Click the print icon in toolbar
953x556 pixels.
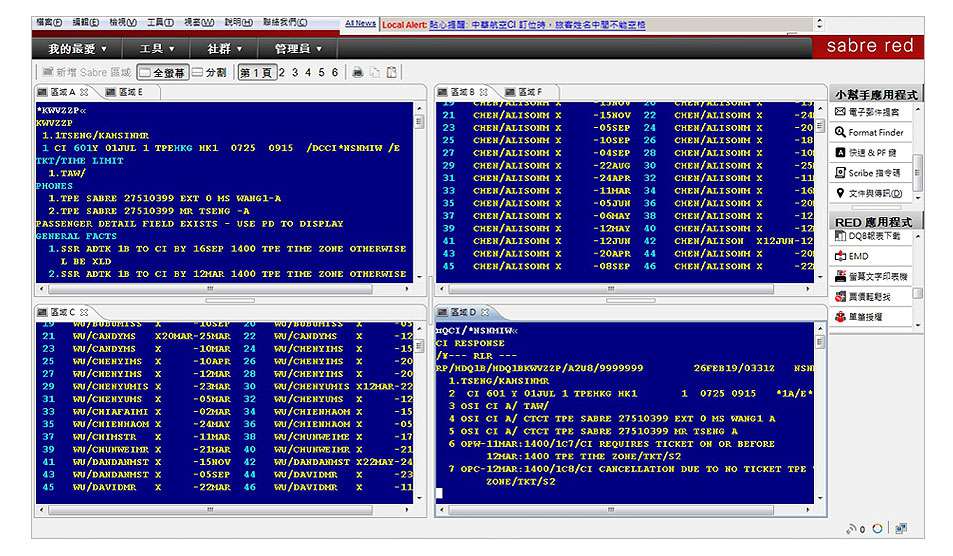(358, 72)
